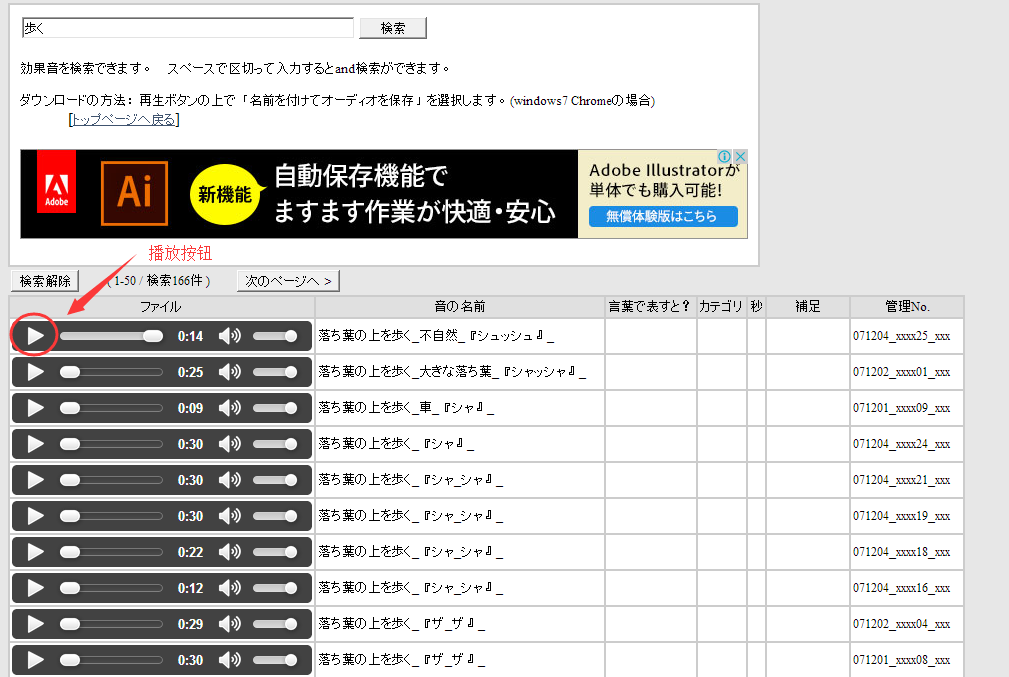Viewport: 1009px width, 677px height.
Task: Click the seek bar of the 0:09 audio
Action: point(111,408)
